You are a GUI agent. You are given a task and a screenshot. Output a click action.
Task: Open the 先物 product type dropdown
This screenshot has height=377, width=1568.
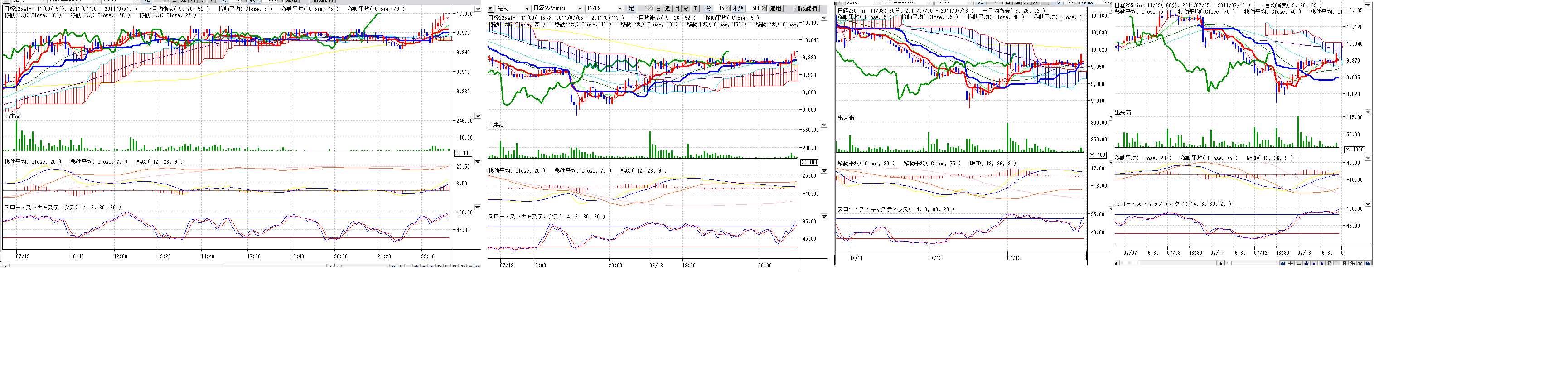[527, 9]
